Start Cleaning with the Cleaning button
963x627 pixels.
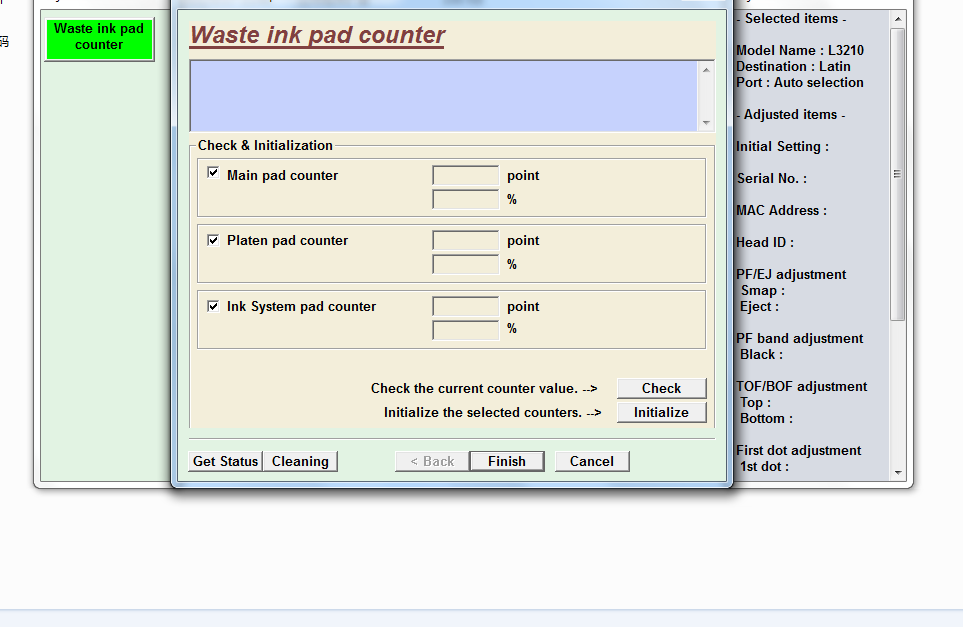click(x=300, y=461)
